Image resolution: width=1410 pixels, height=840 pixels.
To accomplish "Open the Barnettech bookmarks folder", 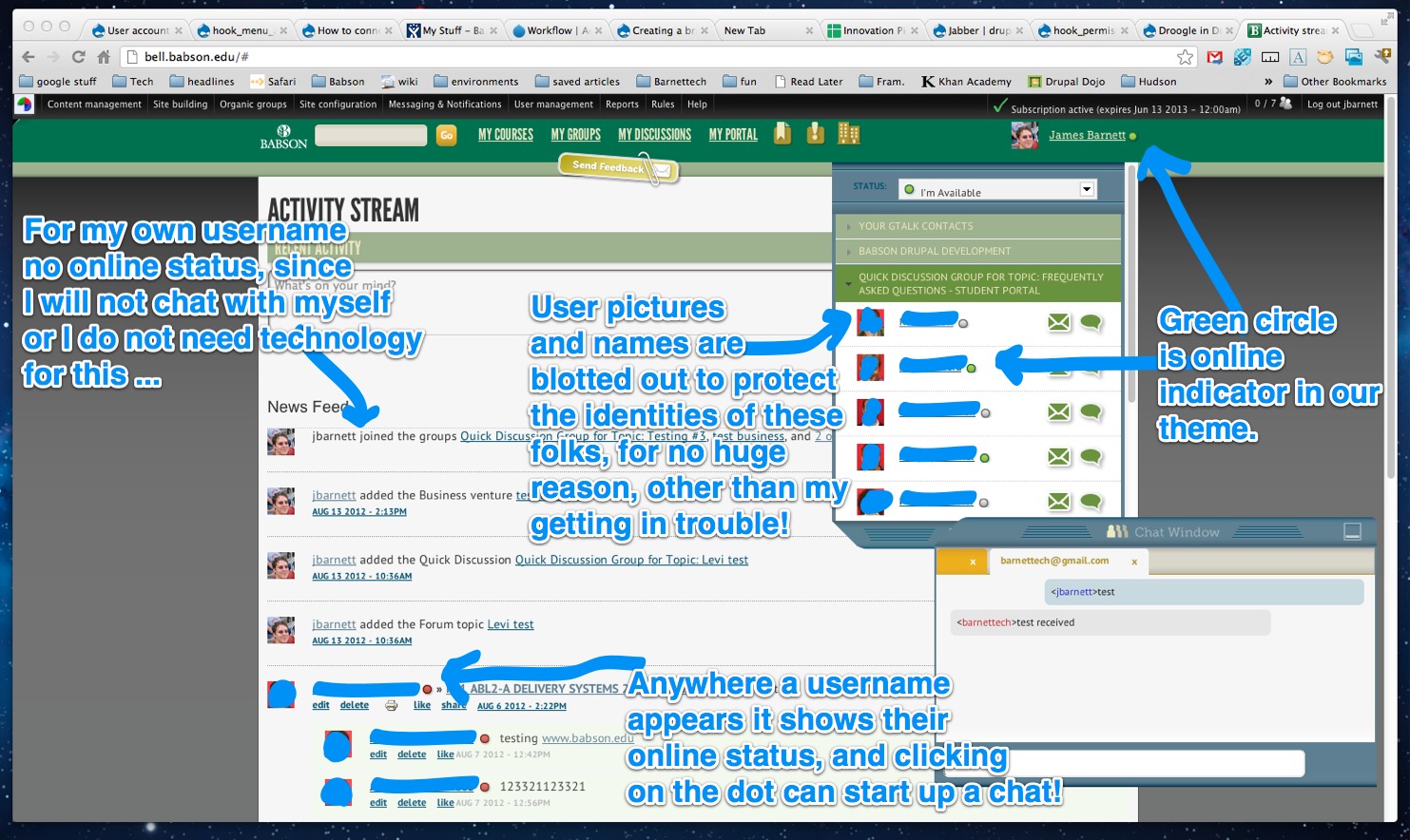I will point(671,82).
